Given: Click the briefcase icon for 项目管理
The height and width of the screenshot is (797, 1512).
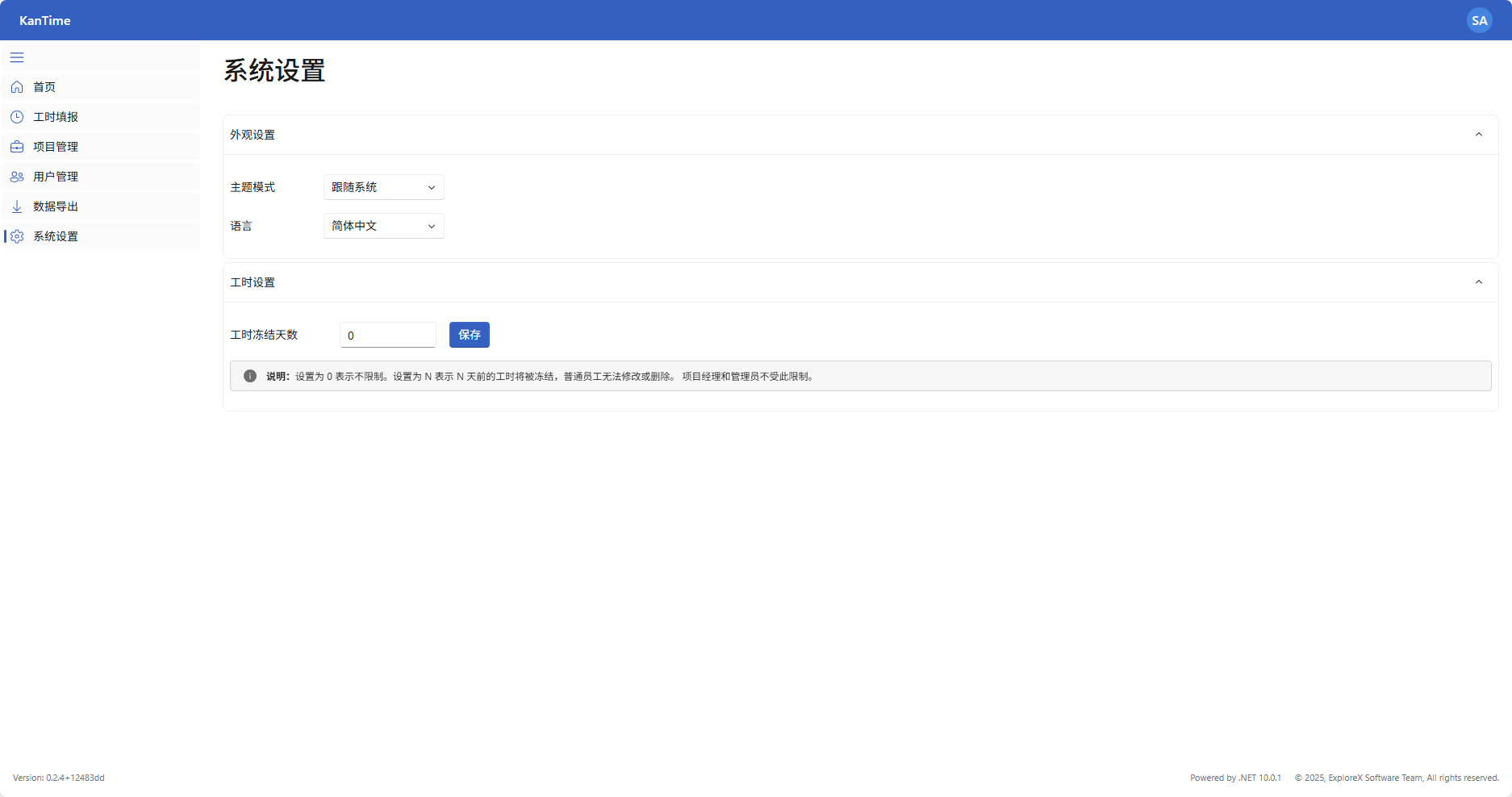Looking at the screenshot, I should pyautogui.click(x=17, y=147).
